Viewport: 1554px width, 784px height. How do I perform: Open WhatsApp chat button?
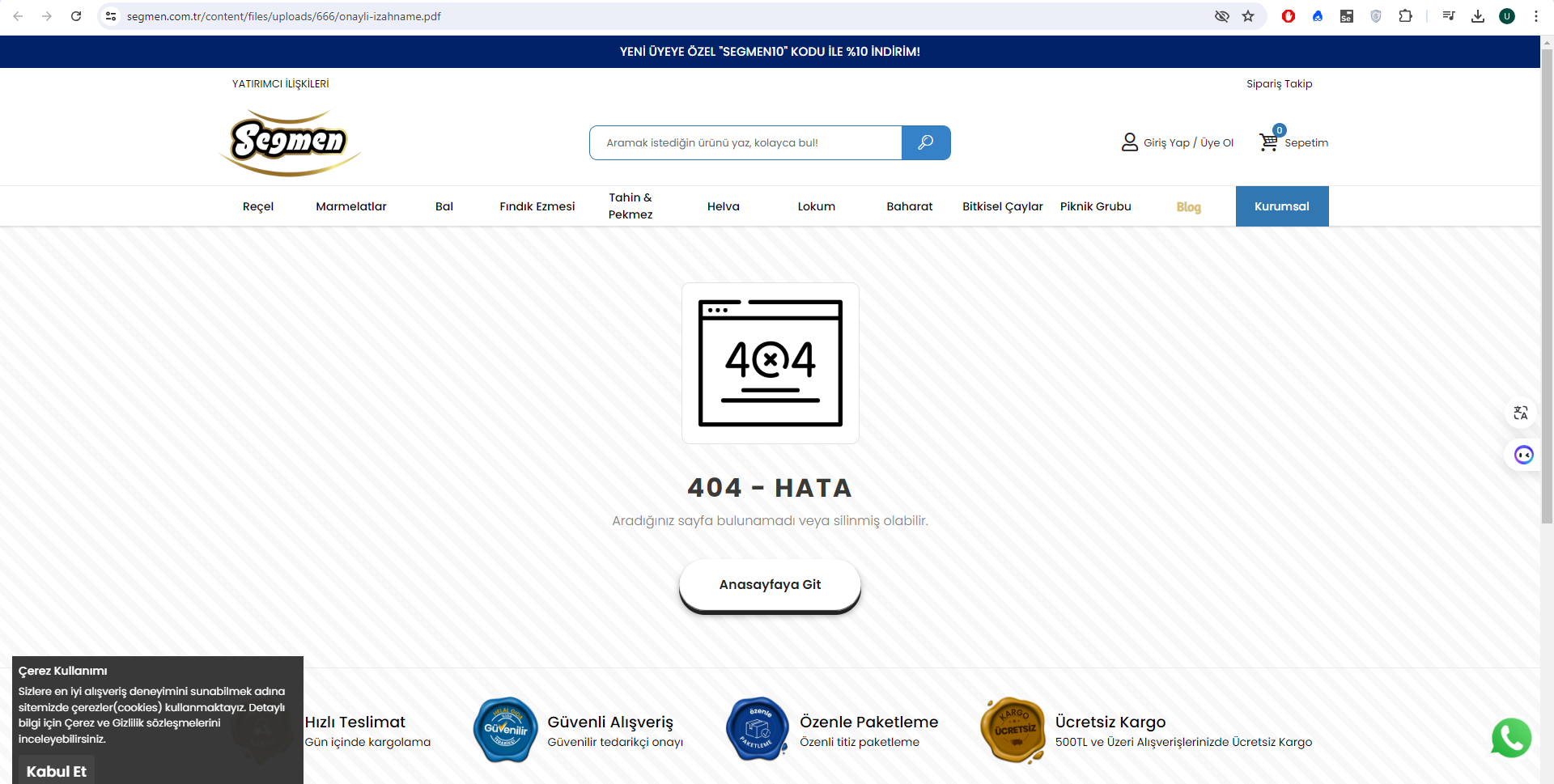click(1511, 738)
